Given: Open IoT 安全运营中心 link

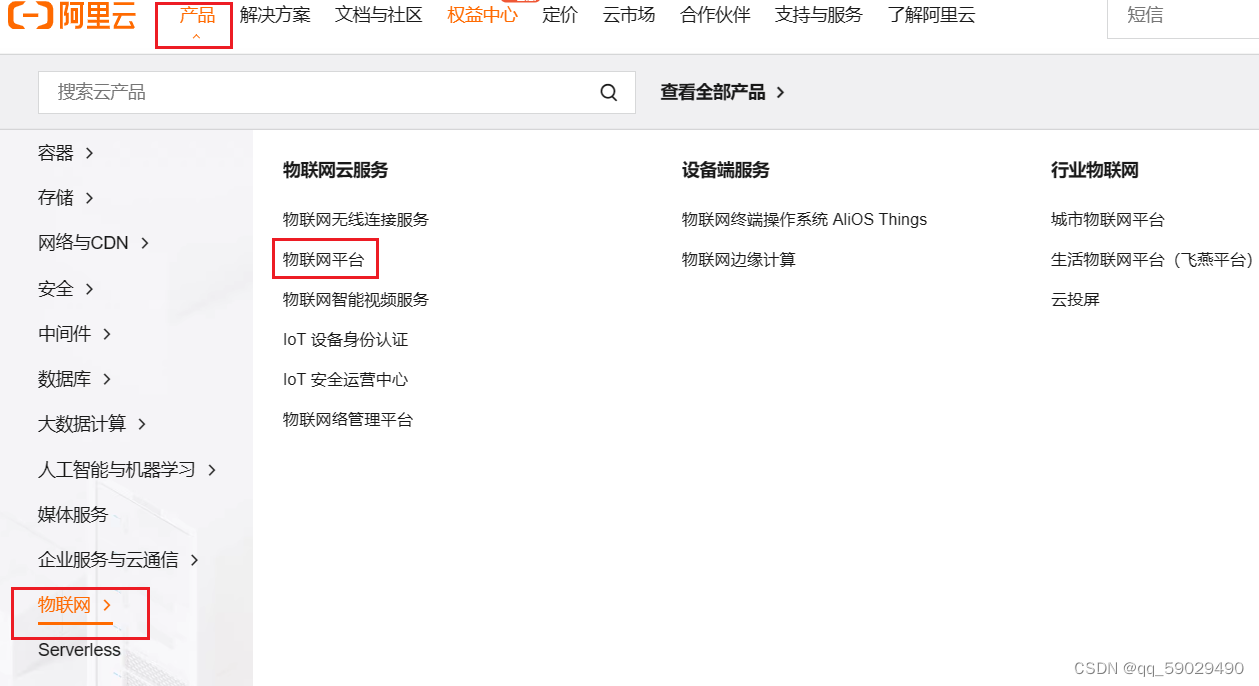Looking at the screenshot, I should point(345,379).
